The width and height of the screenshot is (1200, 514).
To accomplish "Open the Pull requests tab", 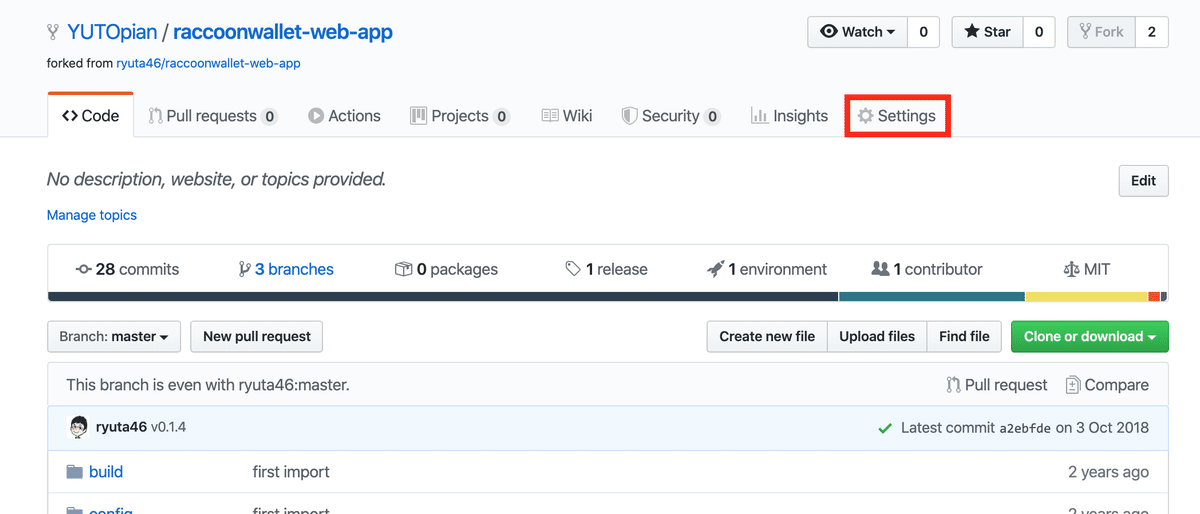I will [212, 116].
